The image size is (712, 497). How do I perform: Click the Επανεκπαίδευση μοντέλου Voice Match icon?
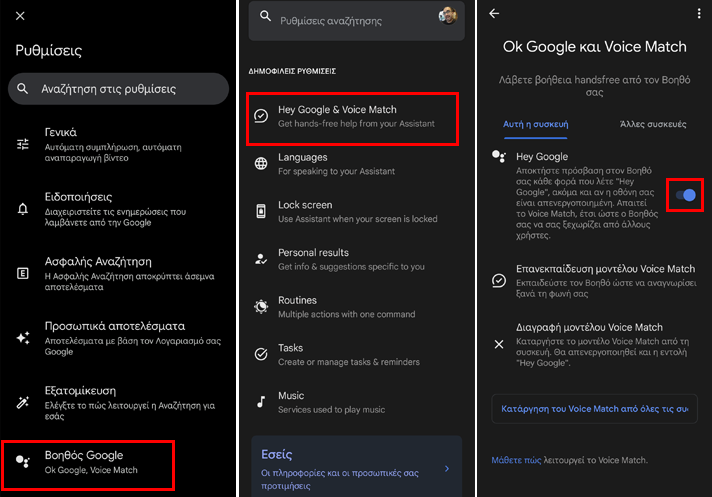499,280
